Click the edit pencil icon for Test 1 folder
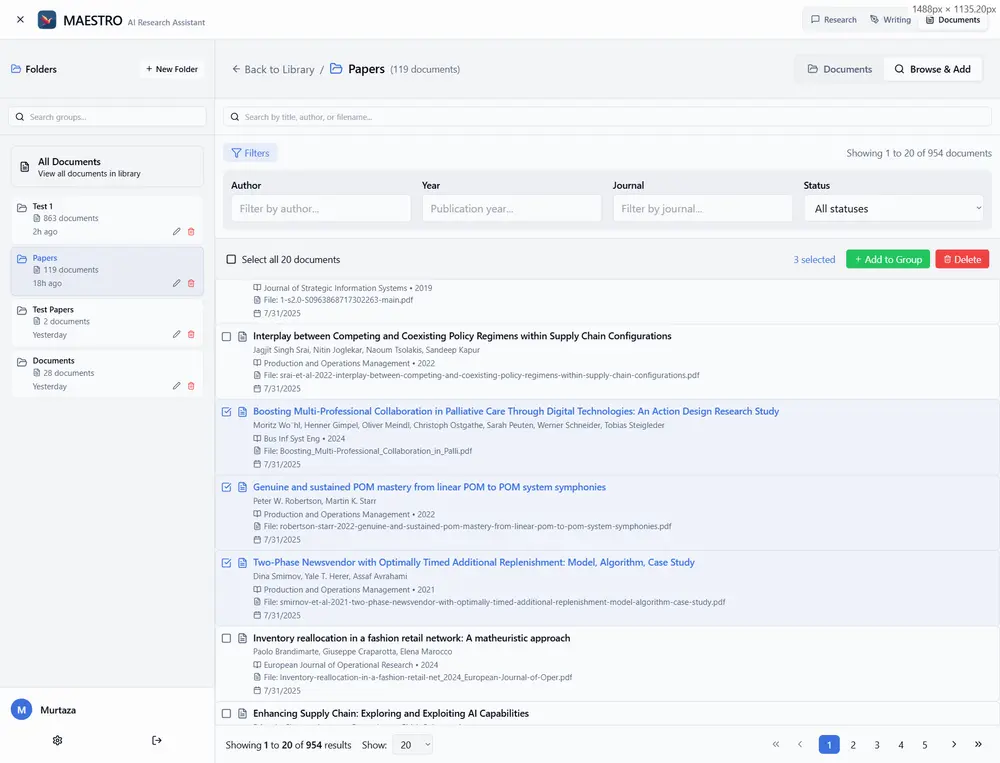Image resolution: width=1000 pixels, height=763 pixels. (x=177, y=231)
